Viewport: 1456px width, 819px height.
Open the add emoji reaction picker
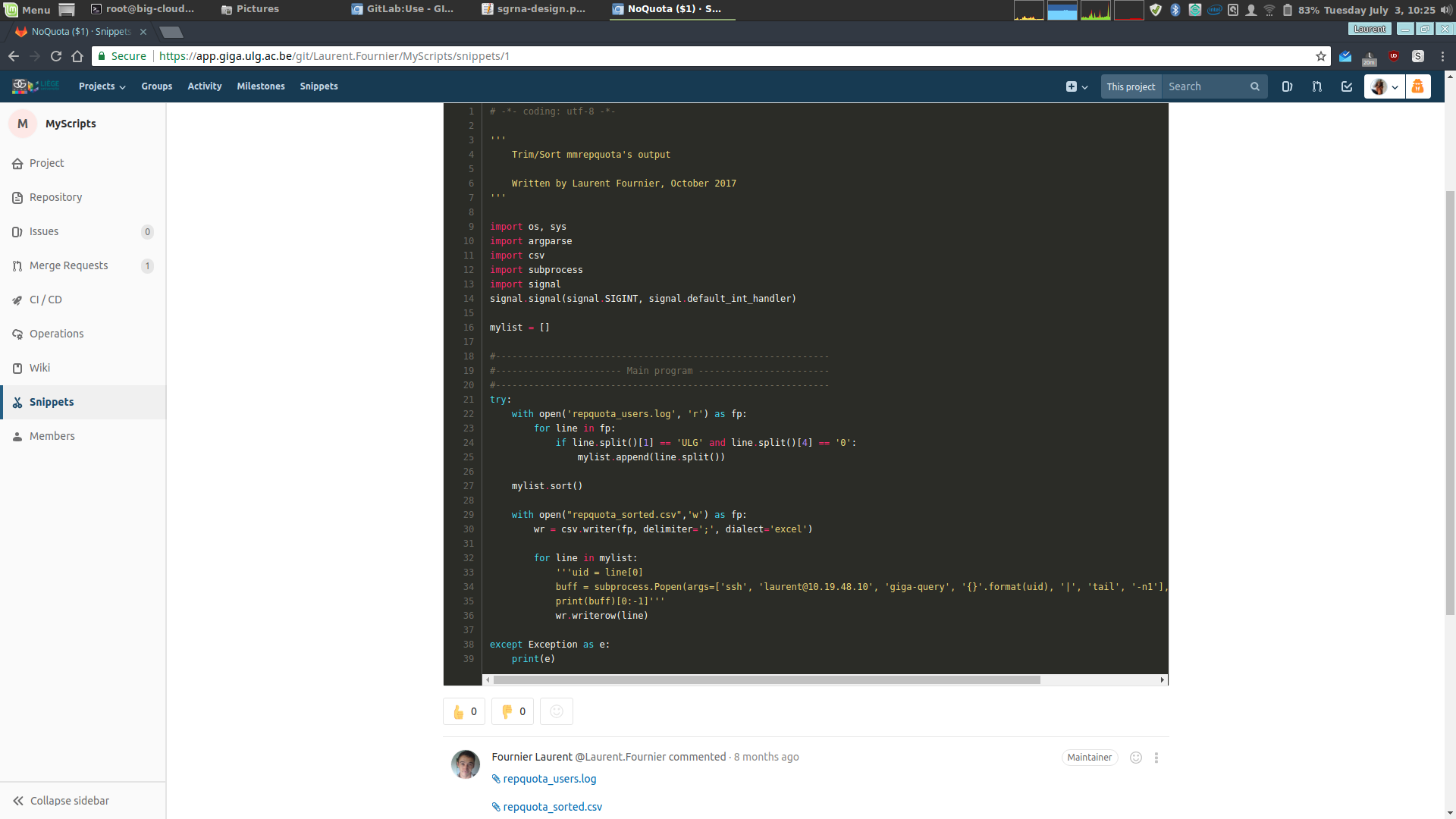(x=557, y=711)
